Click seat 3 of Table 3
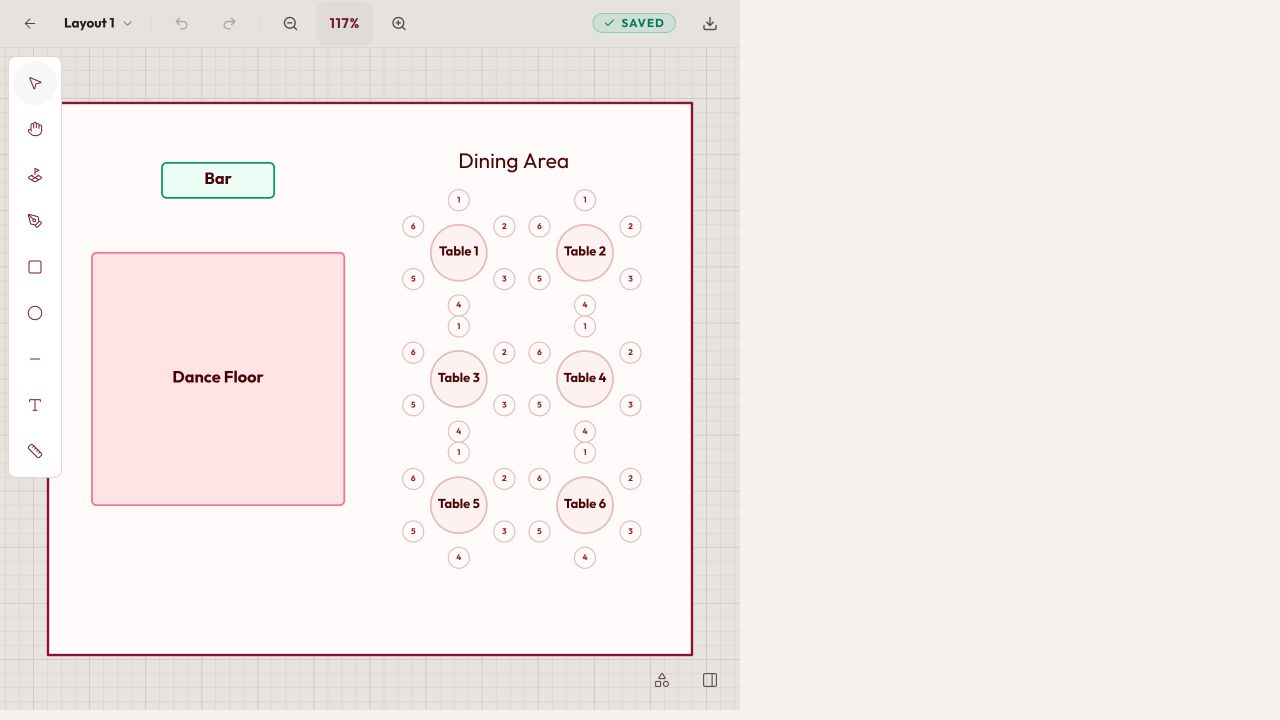The image size is (1280, 720). 504,405
